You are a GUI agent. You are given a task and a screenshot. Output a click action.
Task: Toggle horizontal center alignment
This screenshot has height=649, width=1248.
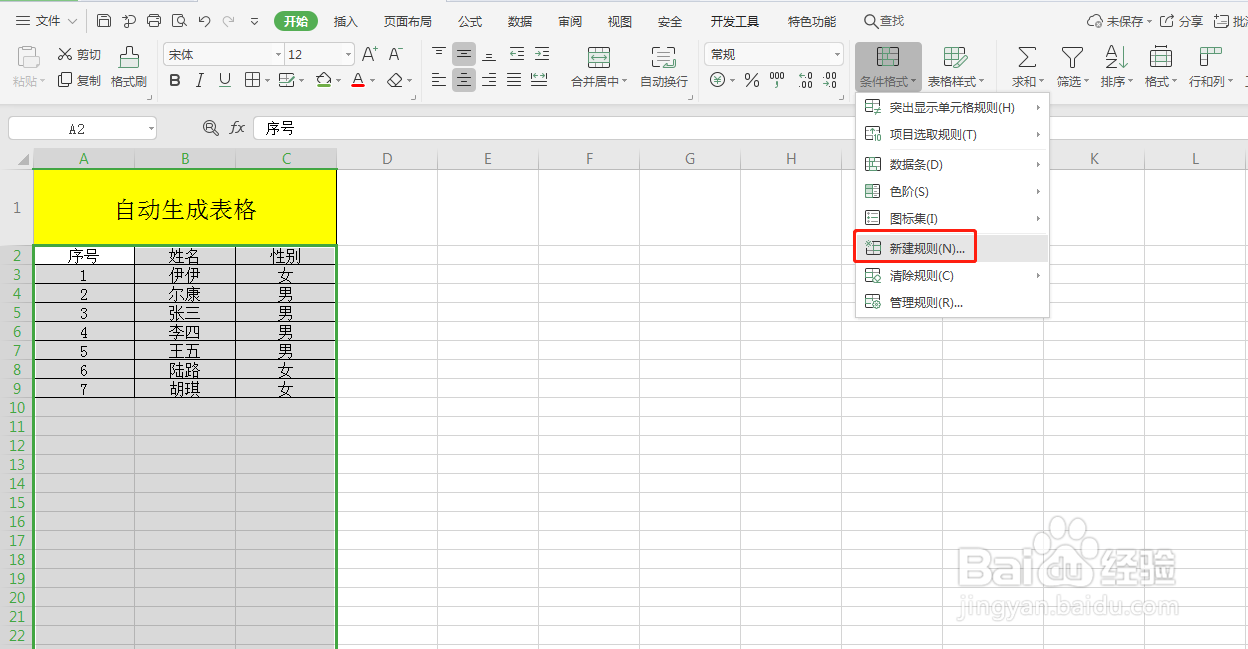464,81
